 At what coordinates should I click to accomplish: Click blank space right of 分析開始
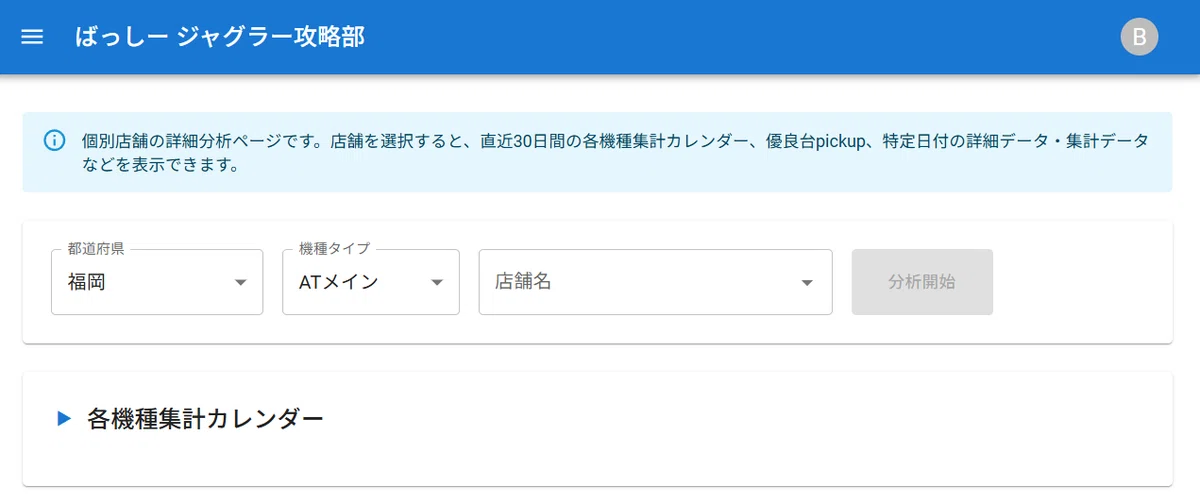pyautogui.click(x=1080, y=282)
